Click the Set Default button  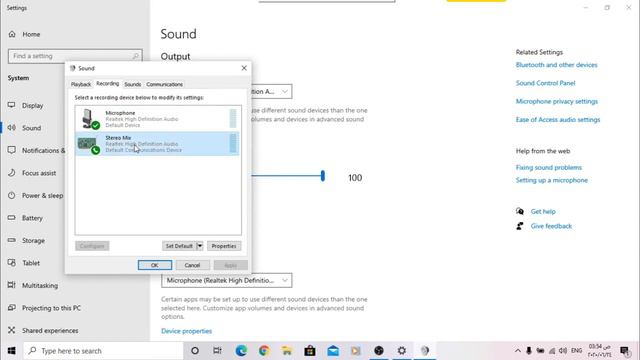(179, 246)
